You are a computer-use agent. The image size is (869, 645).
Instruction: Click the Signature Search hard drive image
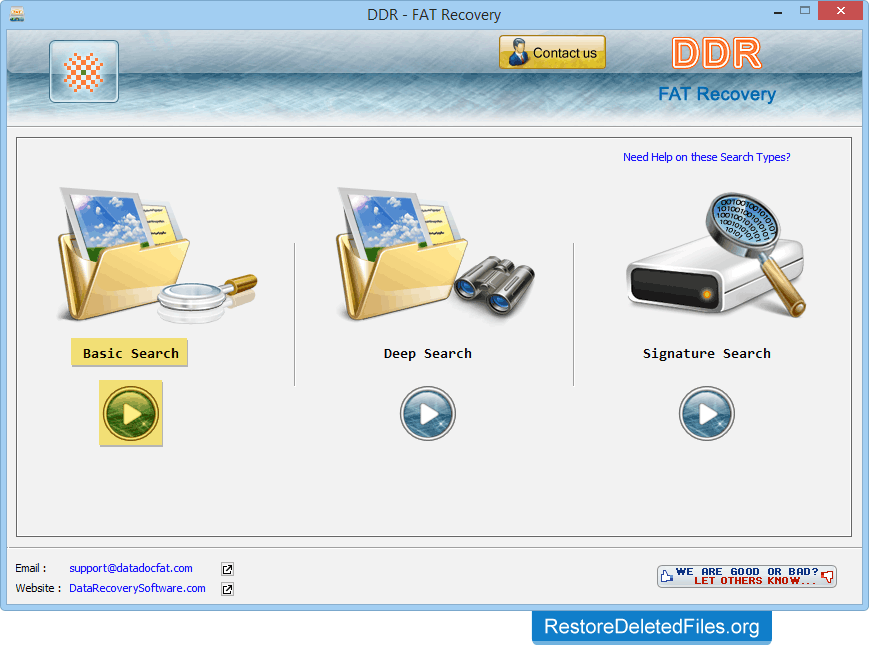[716, 255]
